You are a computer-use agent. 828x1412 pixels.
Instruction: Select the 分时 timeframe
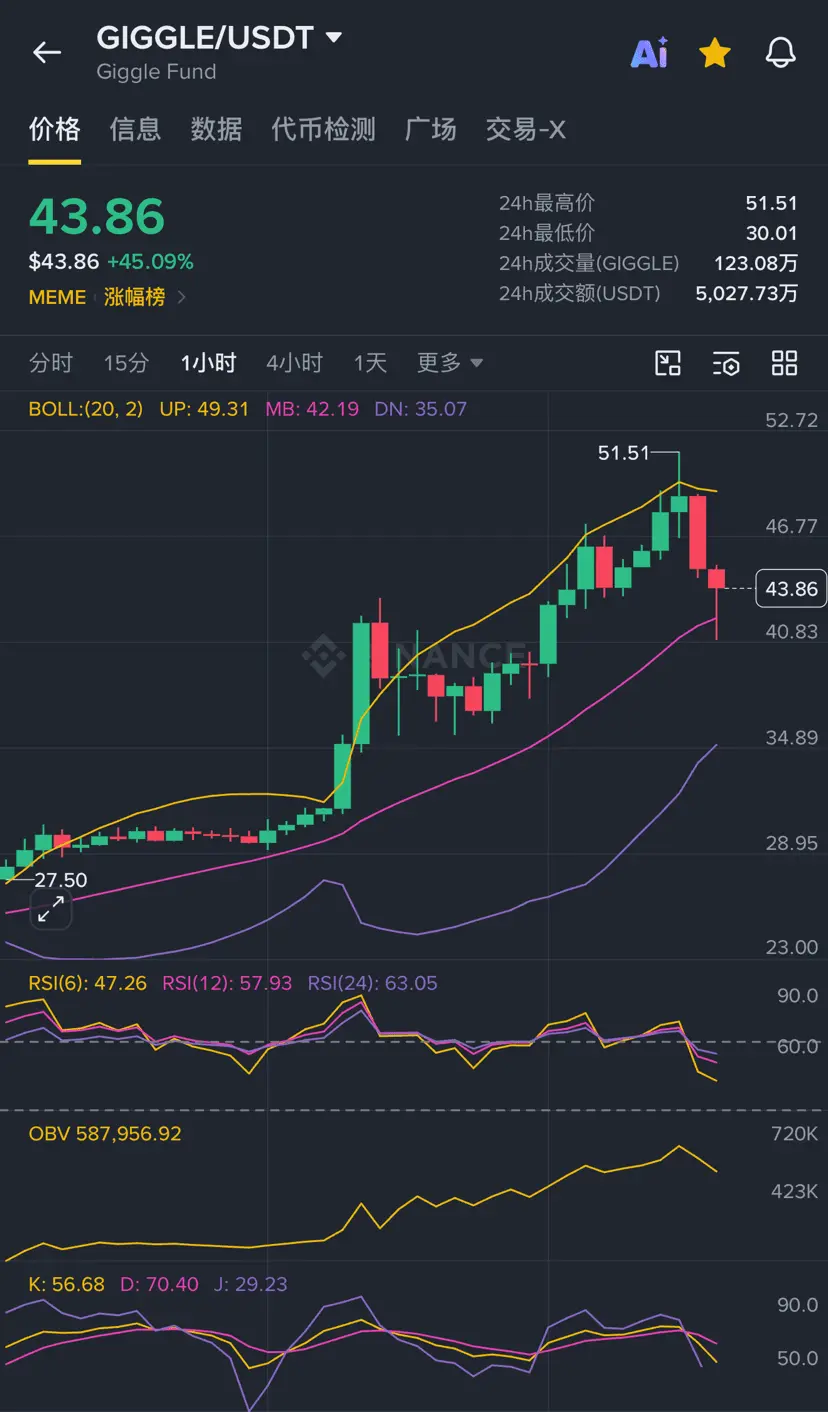tap(51, 362)
